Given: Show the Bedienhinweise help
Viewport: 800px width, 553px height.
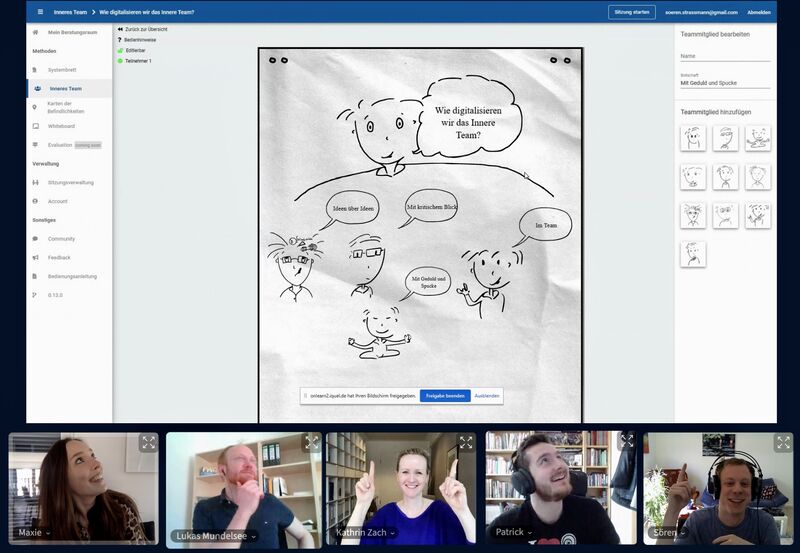Looking at the screenshot, I should 140,40.
